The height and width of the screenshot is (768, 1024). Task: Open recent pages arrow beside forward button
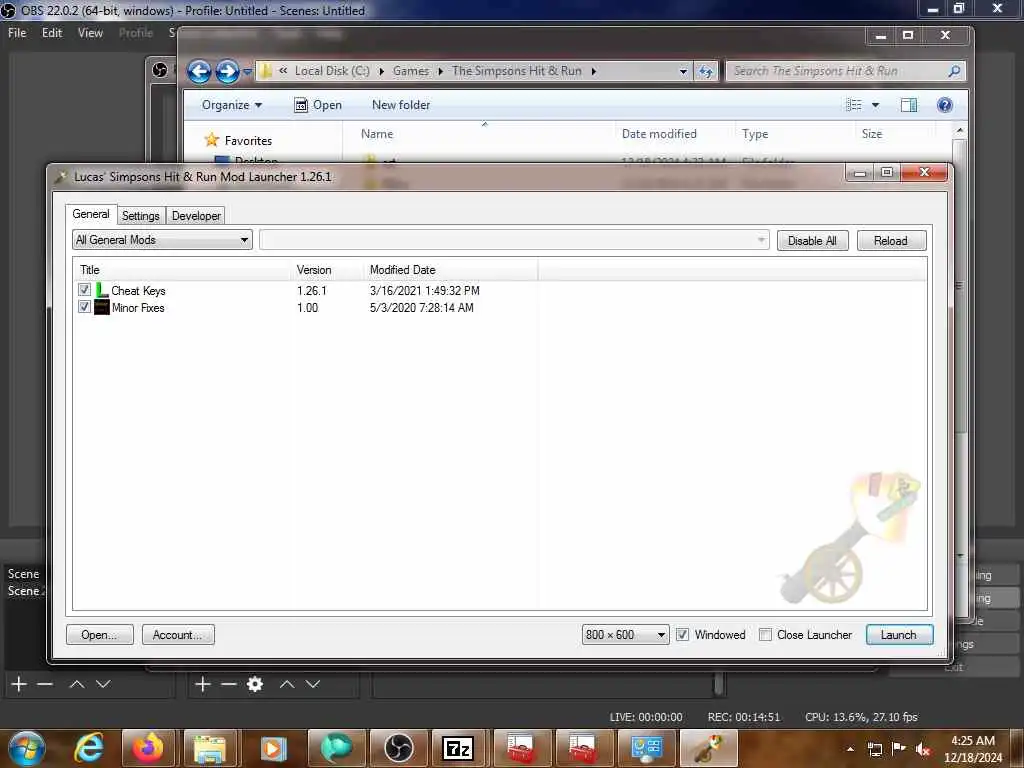tap(247, 72)
